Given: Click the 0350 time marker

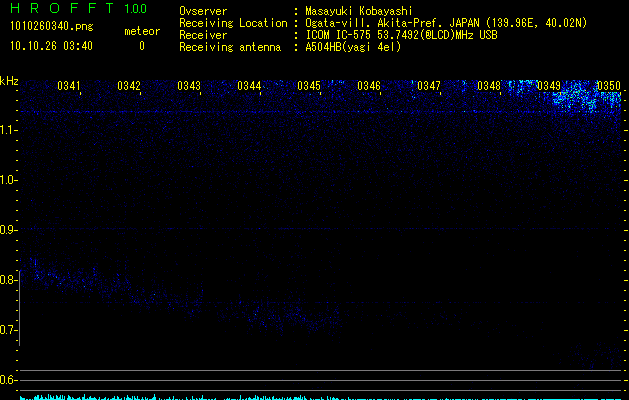Looking at the screenshot, I should pos(609,86).
